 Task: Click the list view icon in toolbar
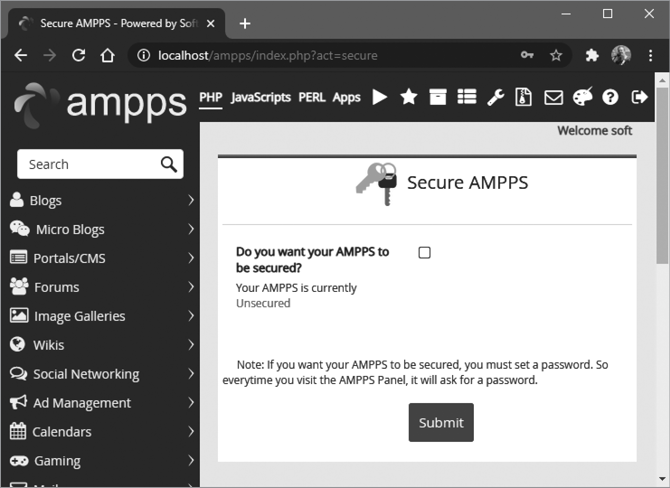point(466,97)
